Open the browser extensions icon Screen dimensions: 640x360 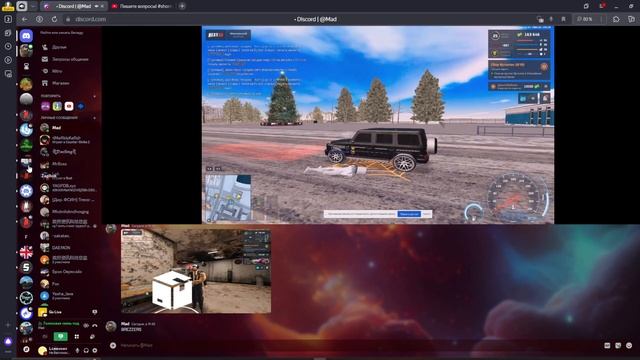click(x=616, y=19)
